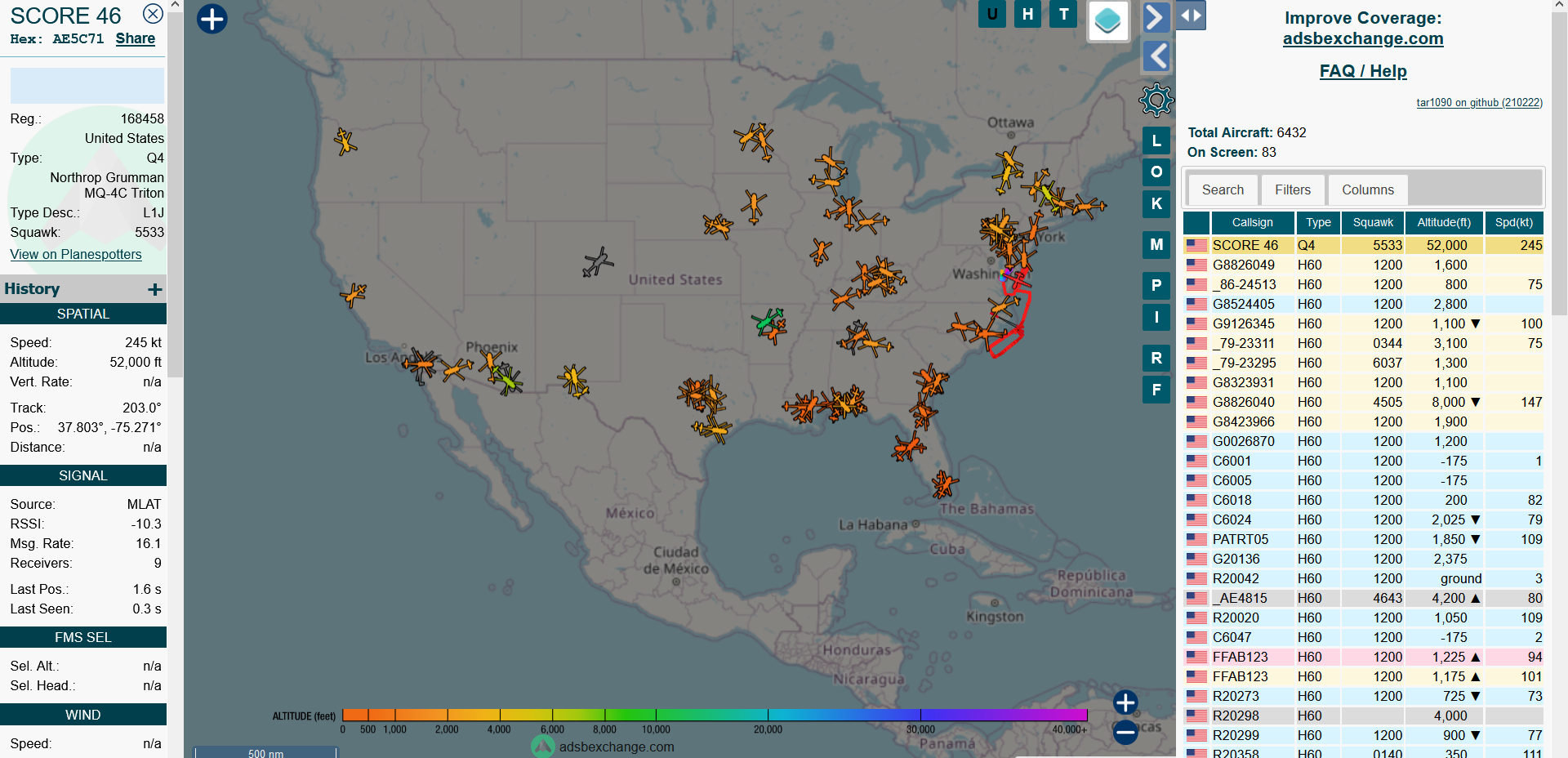Click the green helicopter icon over Oklahoma
Image resolution: width=1568 pixels, height=758 pixels.
(x=768, y=320)
